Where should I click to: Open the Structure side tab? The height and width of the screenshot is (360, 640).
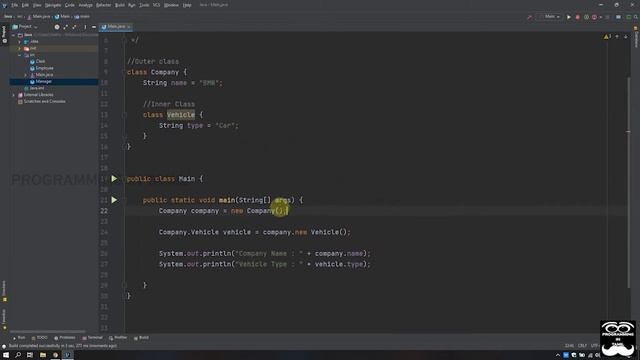[4, 291]
